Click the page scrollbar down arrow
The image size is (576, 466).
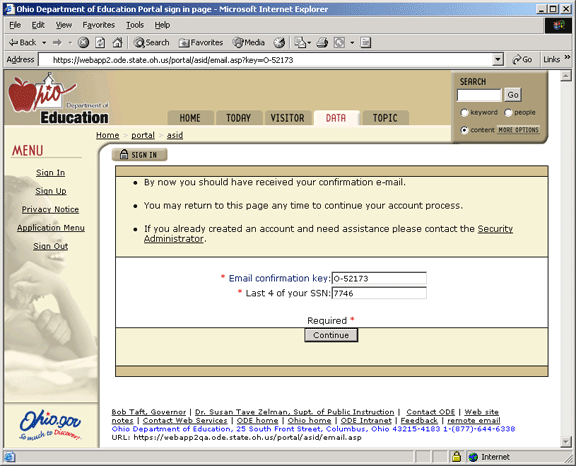click(566, 441)
